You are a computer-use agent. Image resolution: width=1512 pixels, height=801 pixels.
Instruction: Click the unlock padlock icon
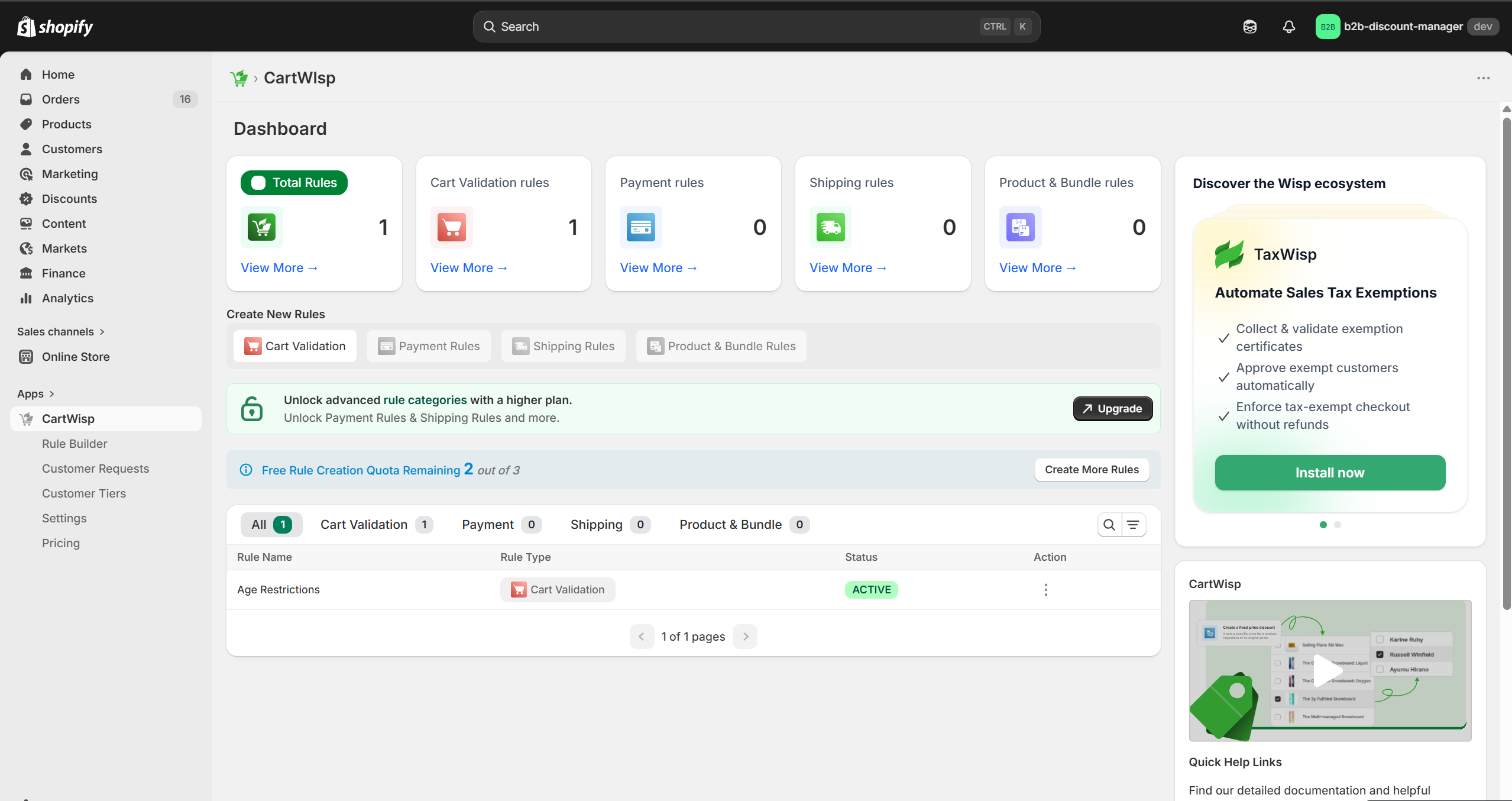tap(252, 409)
